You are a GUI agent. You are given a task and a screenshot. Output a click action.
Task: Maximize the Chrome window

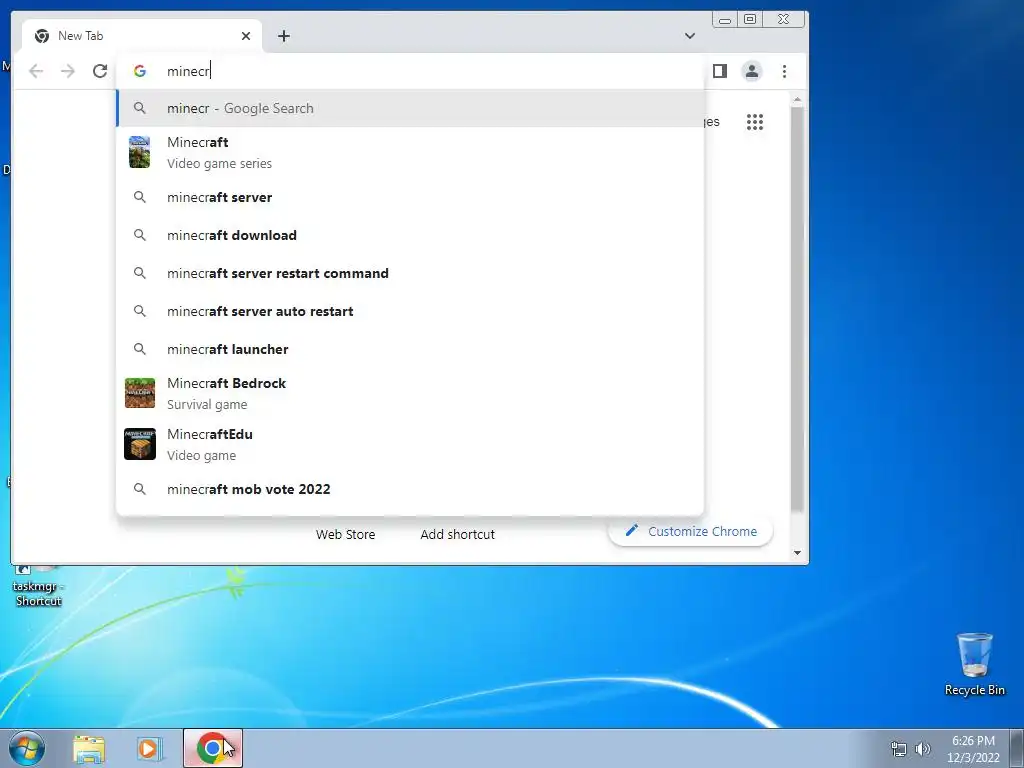click(750, 19)
